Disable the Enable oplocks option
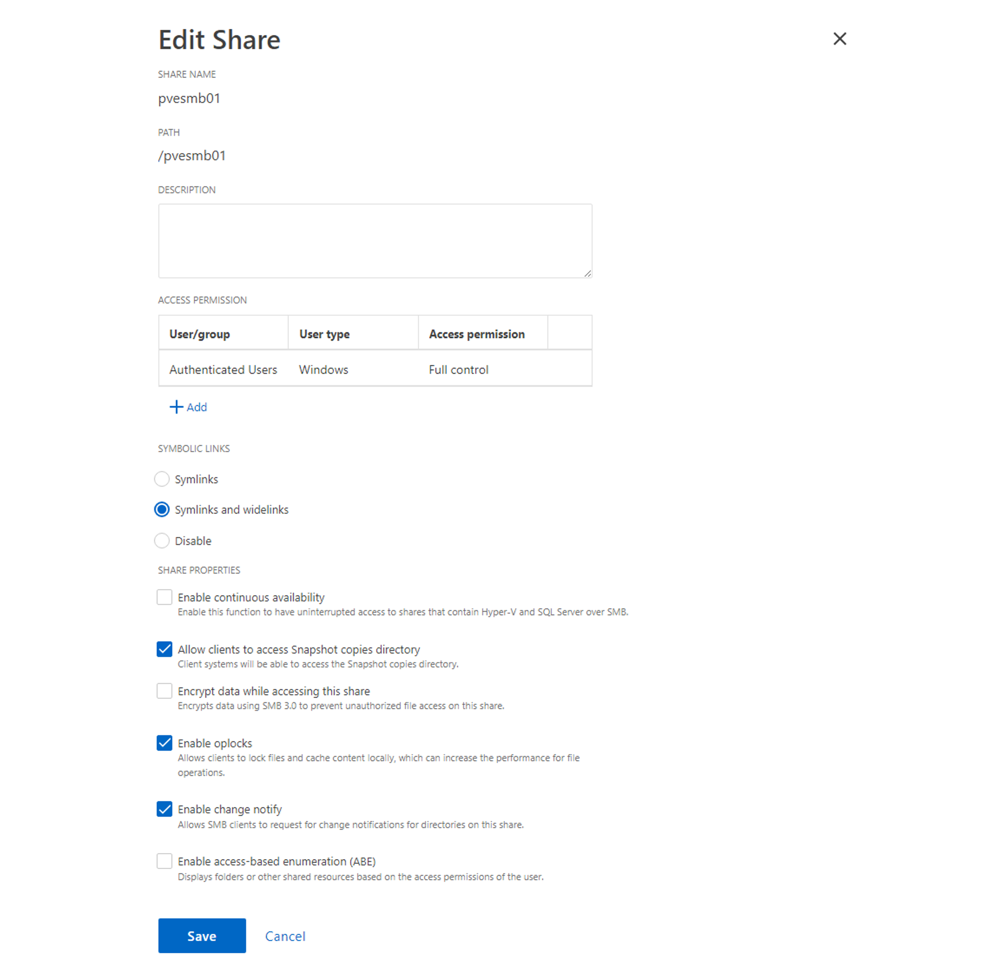Viewport: 1008px width, 964px height. click(165, 743)
